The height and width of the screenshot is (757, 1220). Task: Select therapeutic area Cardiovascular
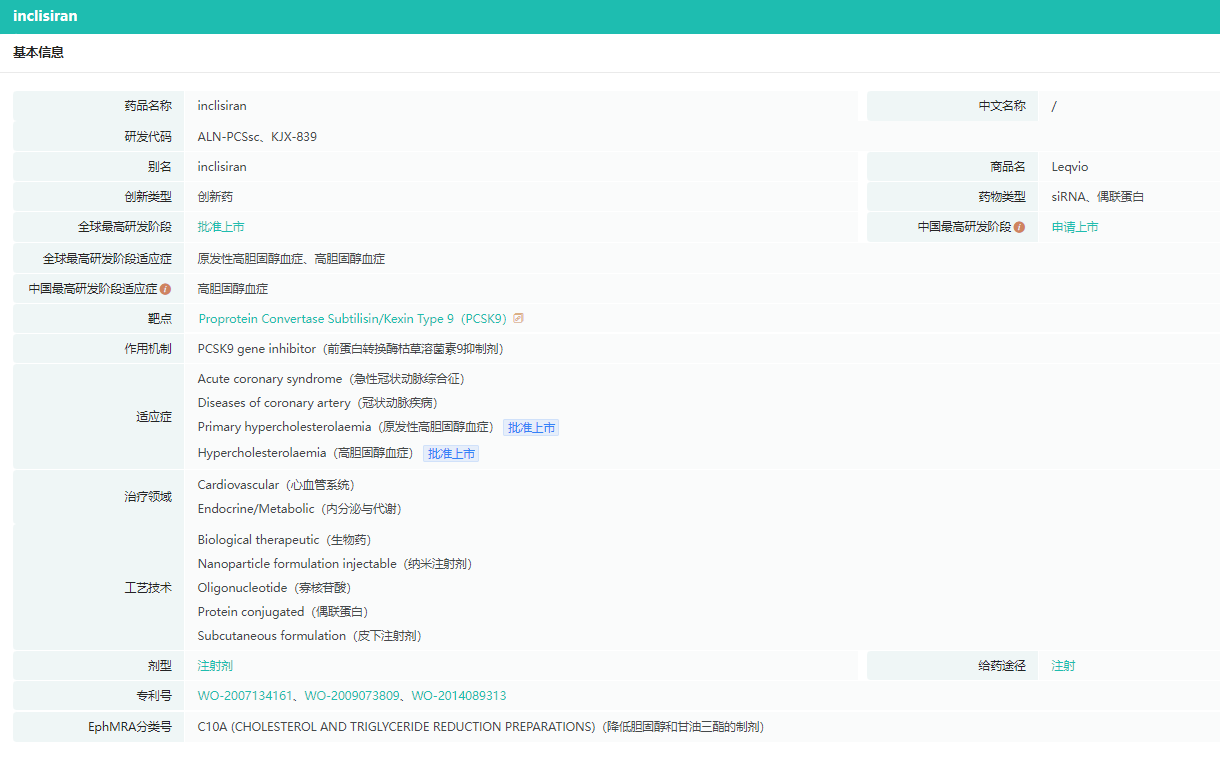pyautogui.click(x=238, y=485)
